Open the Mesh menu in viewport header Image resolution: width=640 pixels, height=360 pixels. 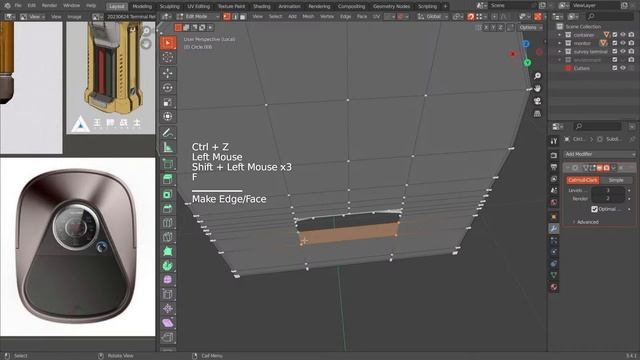click(308, 17)
